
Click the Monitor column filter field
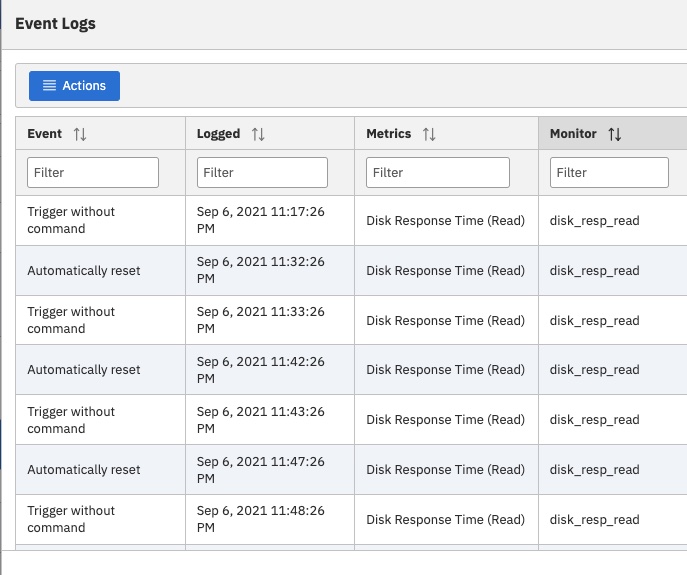pyautogui.click(x=609, y=172)
